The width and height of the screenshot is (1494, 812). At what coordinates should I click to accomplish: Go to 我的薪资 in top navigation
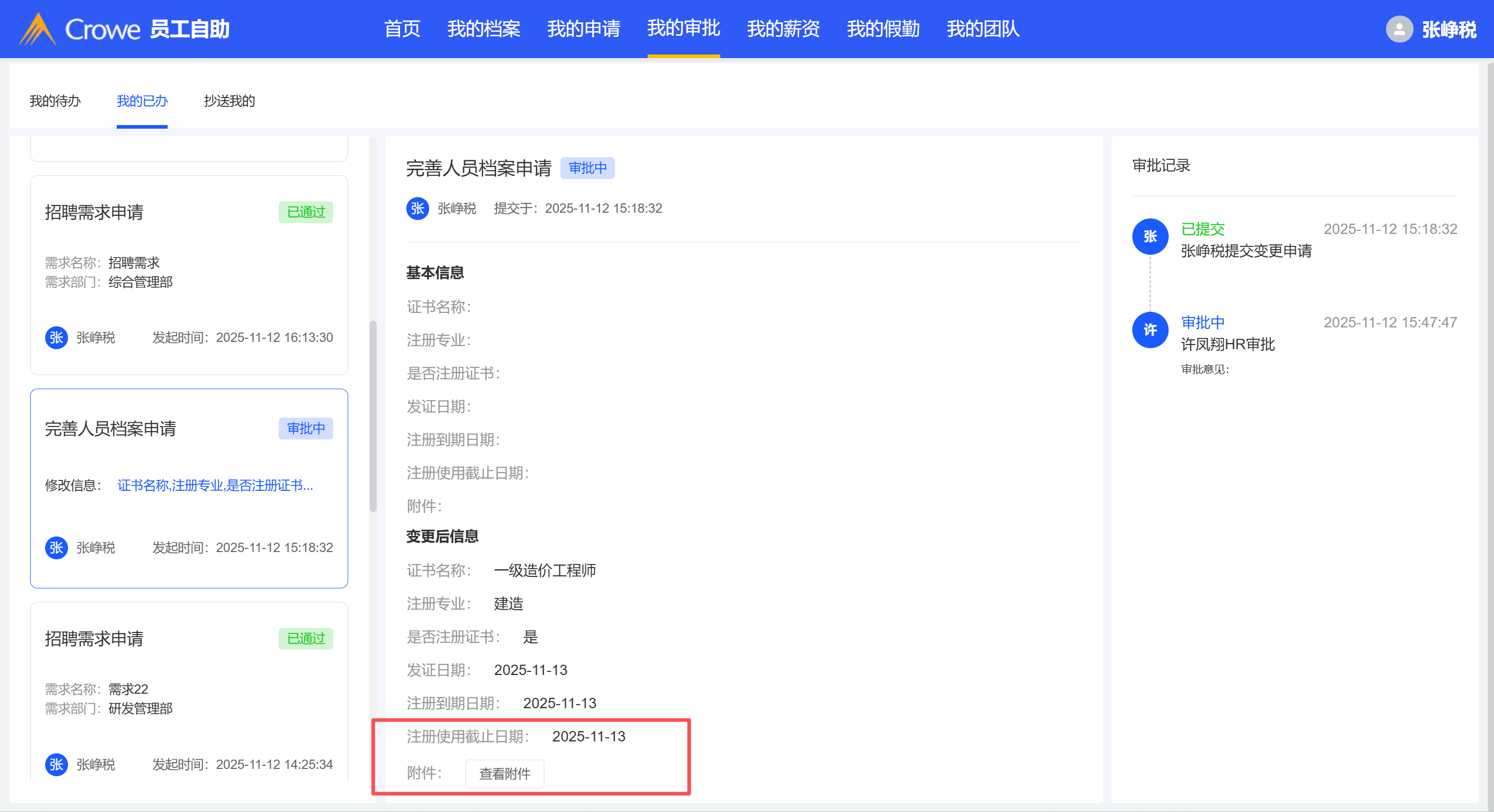783,29
